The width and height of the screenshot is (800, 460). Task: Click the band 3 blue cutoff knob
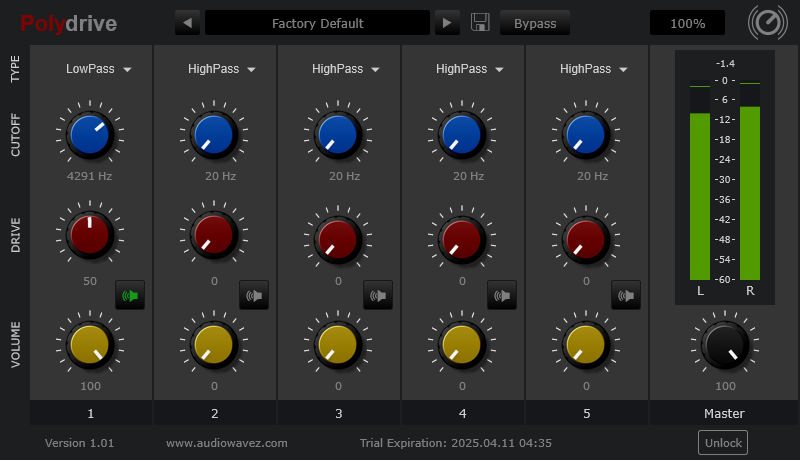(x=338, y=135)
